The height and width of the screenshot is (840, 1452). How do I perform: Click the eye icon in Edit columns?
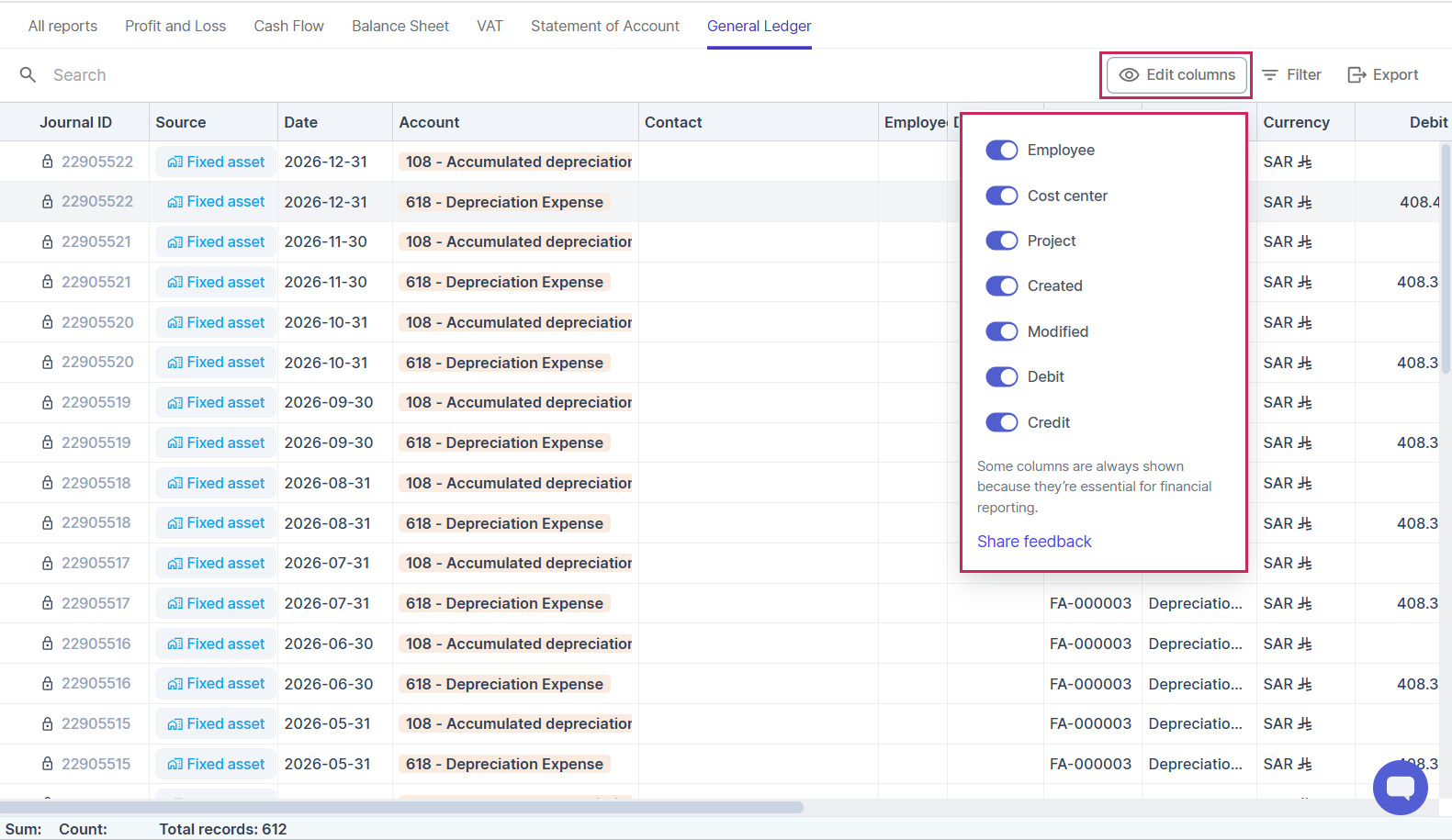click(x=1129, y=75)
